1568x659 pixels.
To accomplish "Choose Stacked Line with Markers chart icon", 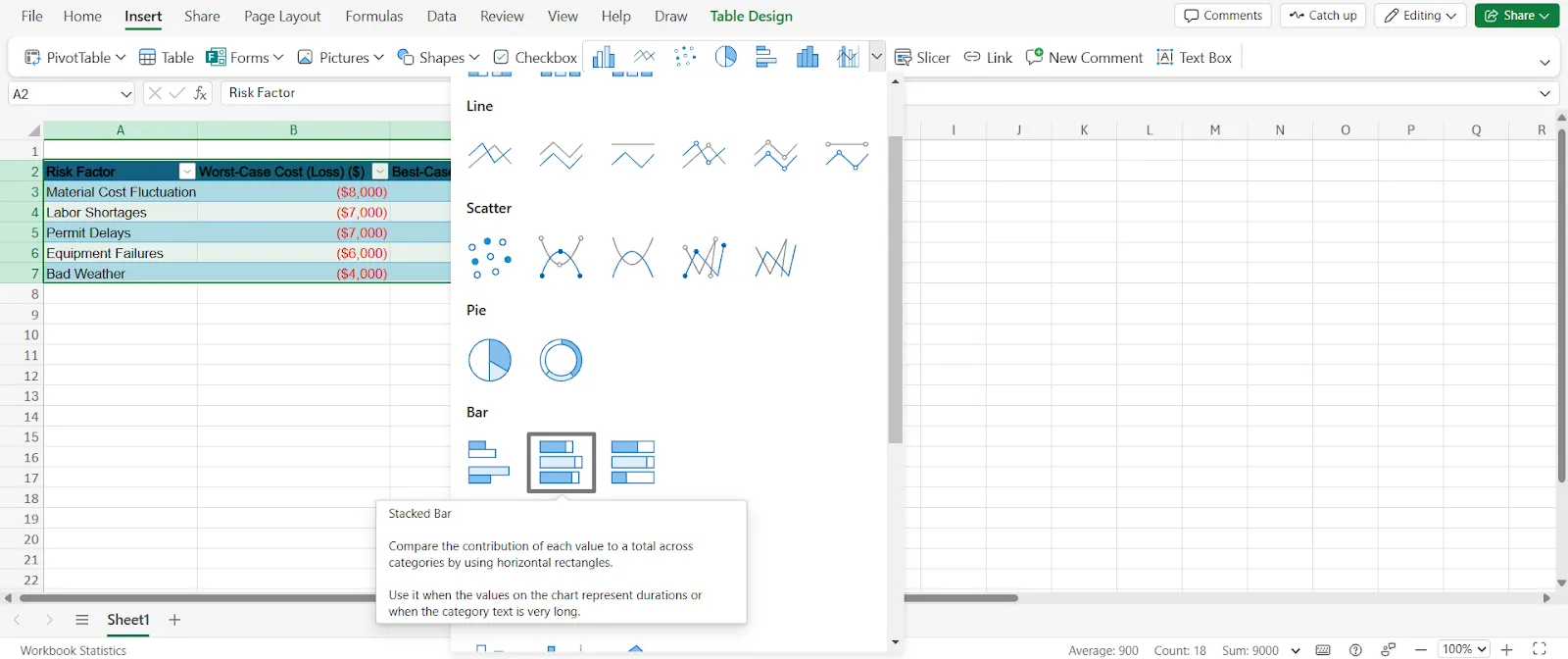I will pyautogui.click(x=776, y=155).
